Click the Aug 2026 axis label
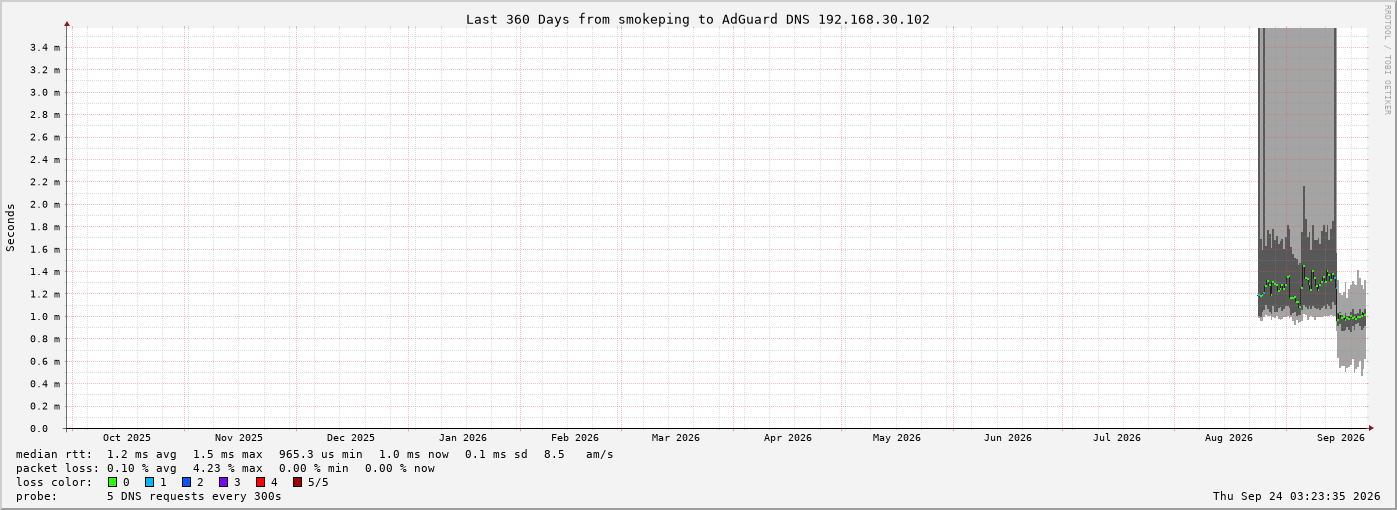 click(1229, 437)
